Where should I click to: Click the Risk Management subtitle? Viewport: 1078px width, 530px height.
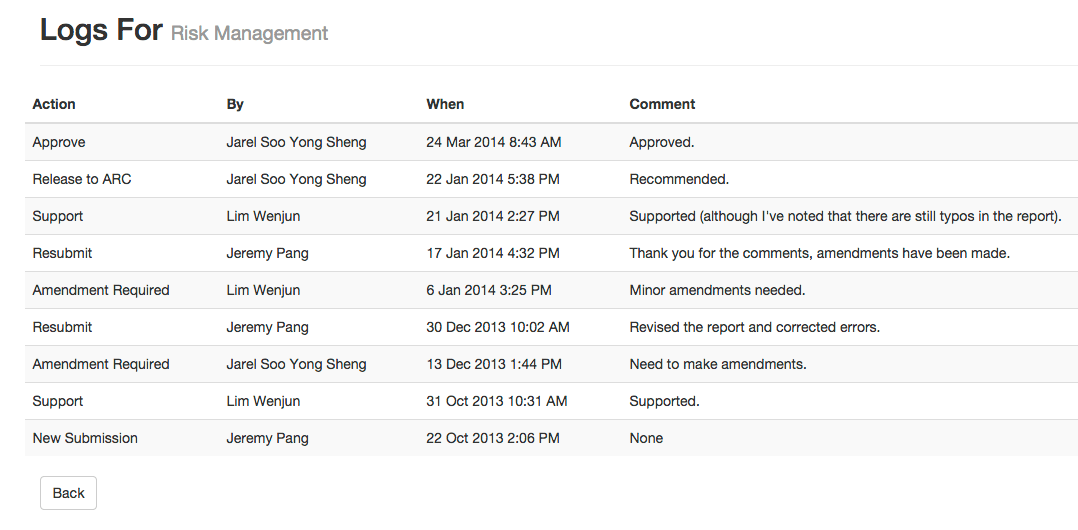click(x=250, y=33)
